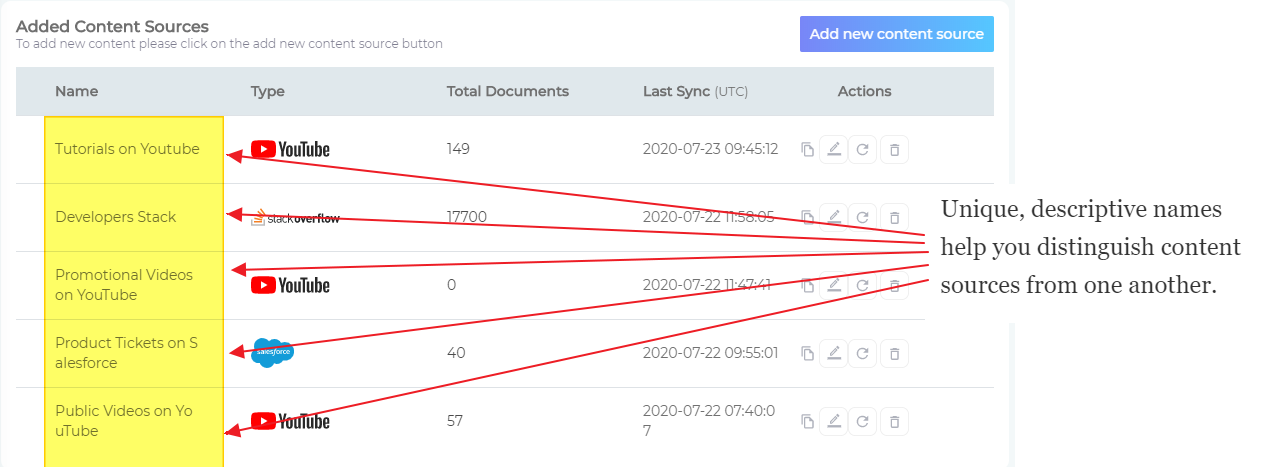
Task: Edit the Product Tickets on Salesforce source
Action: point(833,353)
